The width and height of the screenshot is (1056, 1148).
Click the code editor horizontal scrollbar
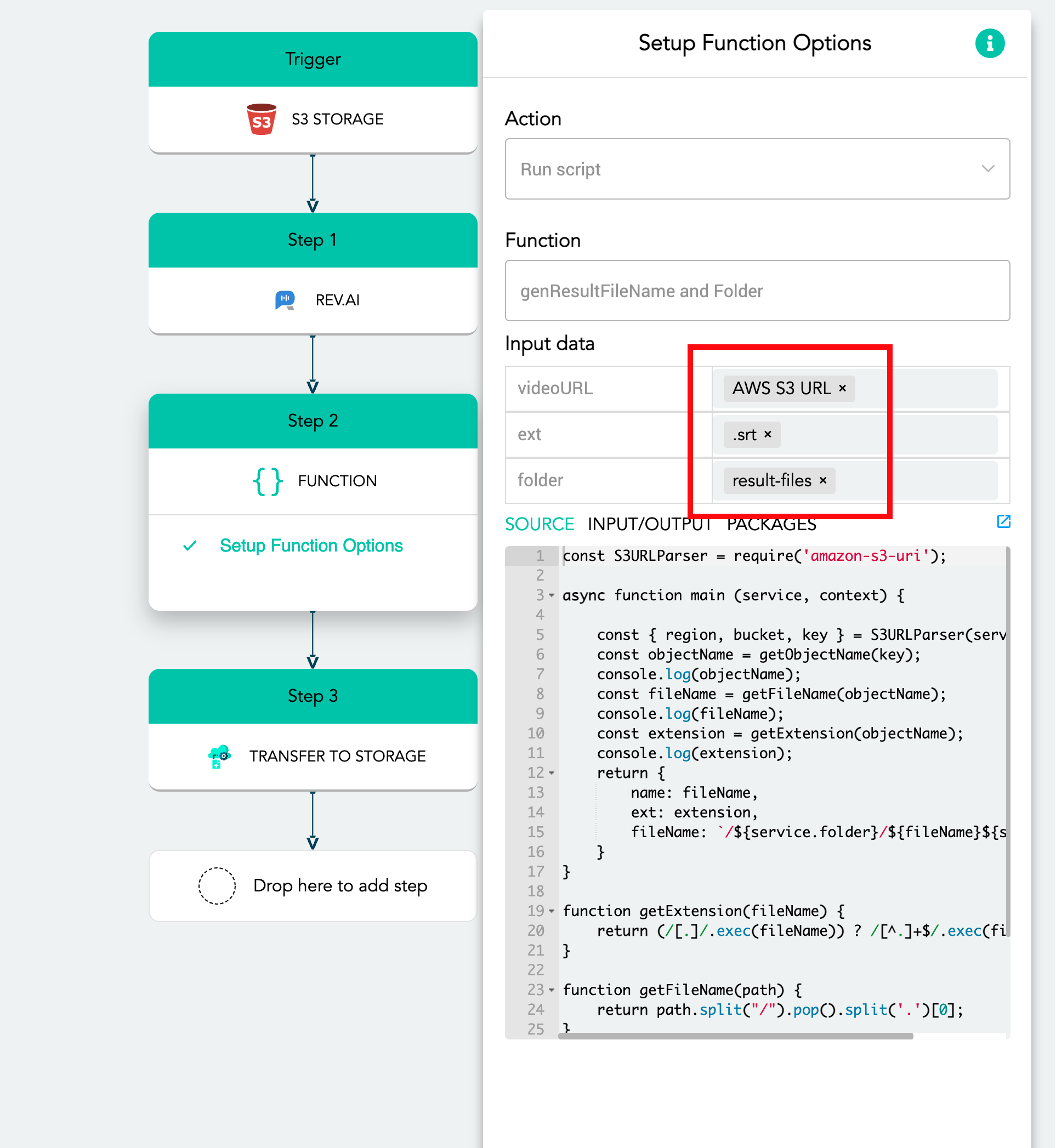(735, 1036)
